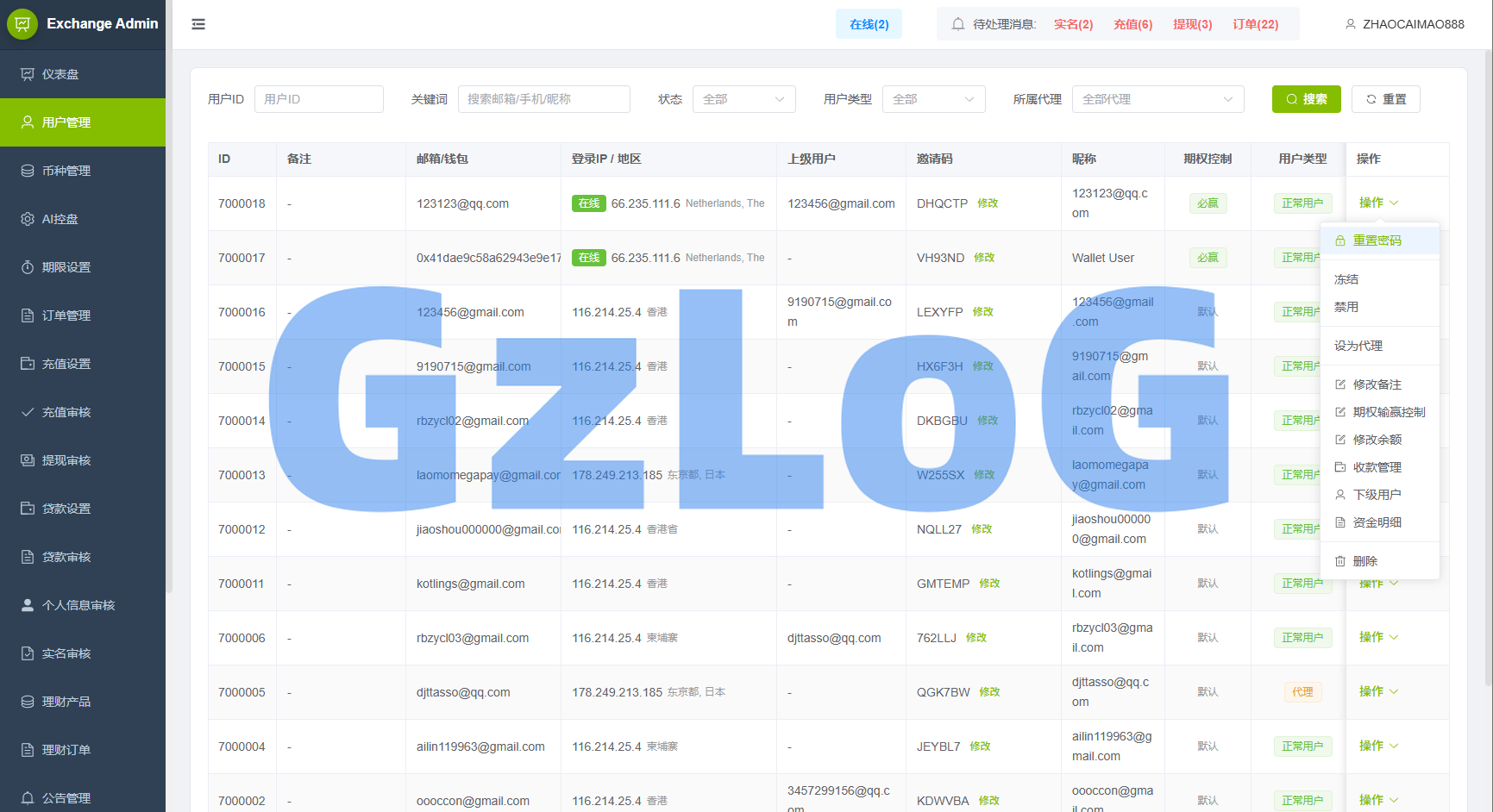Click 修改 next to invite code DHQCTP

988,203
